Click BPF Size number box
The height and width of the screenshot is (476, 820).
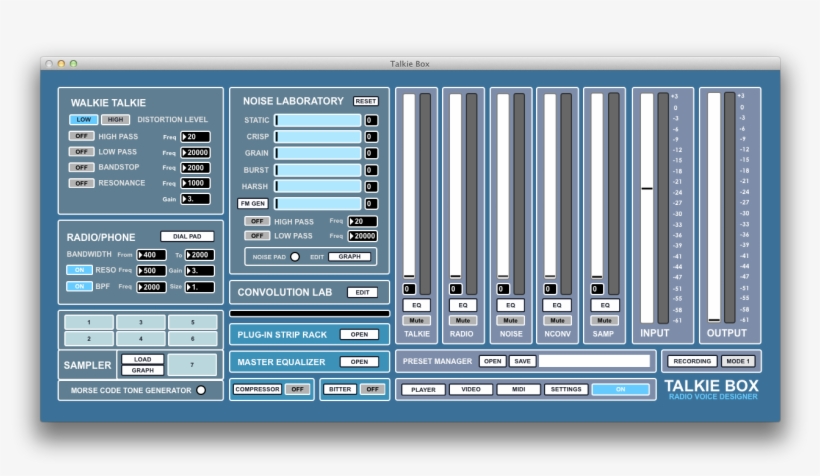point(200,287)
